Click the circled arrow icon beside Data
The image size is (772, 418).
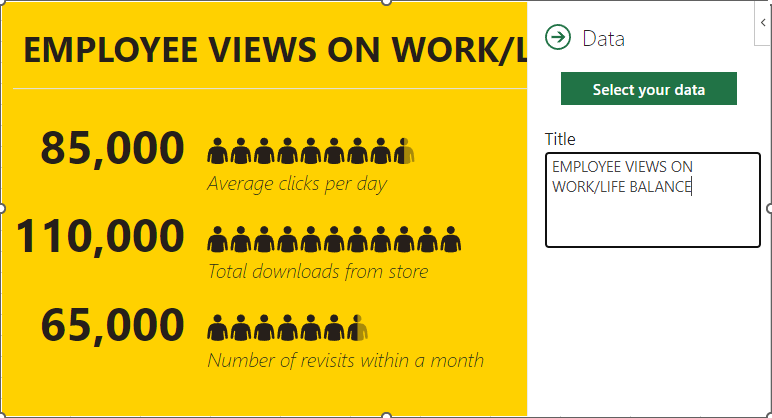tap(557, 38)
